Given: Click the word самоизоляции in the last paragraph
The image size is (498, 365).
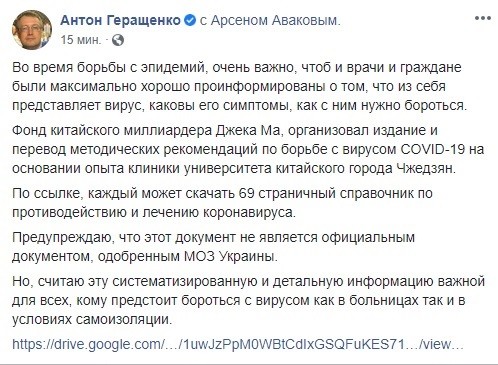Looking at the screenshot, I should (124, 320).
